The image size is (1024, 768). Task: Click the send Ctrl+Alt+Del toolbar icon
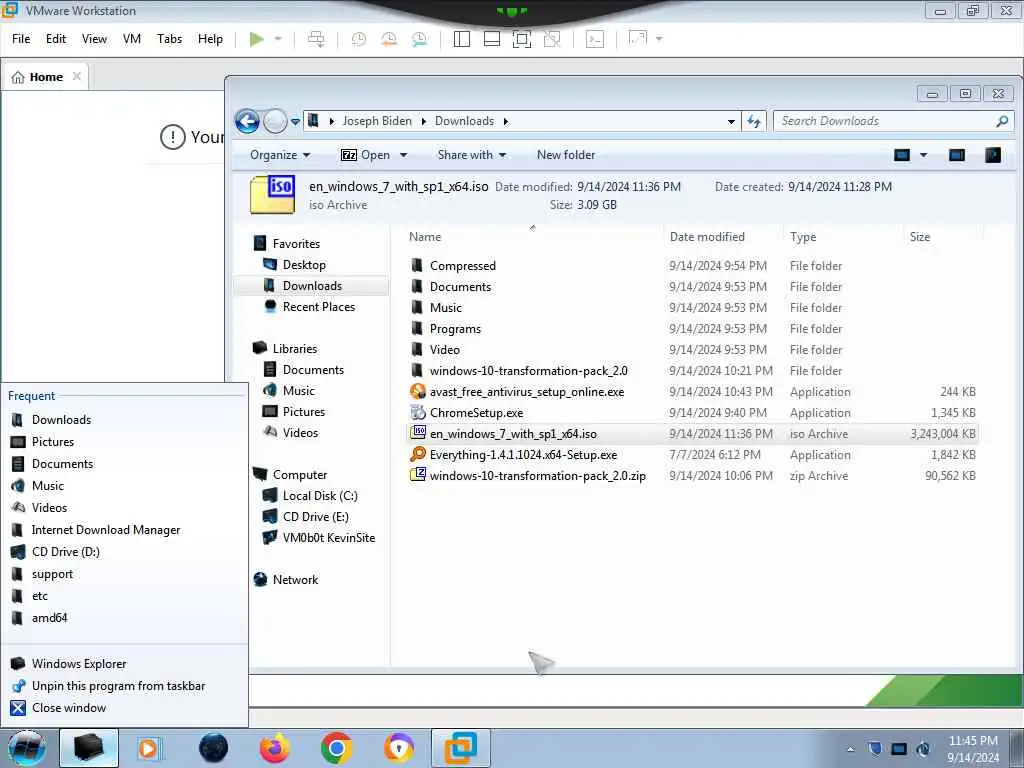coord(316,39)
